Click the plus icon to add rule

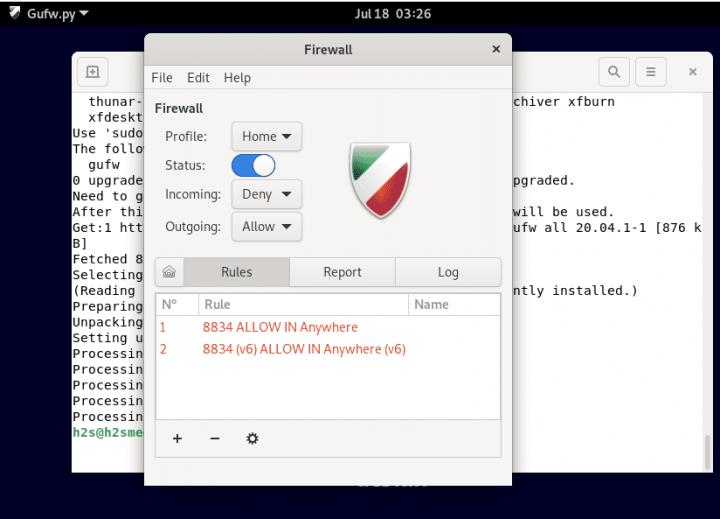(x=177, y=438)
